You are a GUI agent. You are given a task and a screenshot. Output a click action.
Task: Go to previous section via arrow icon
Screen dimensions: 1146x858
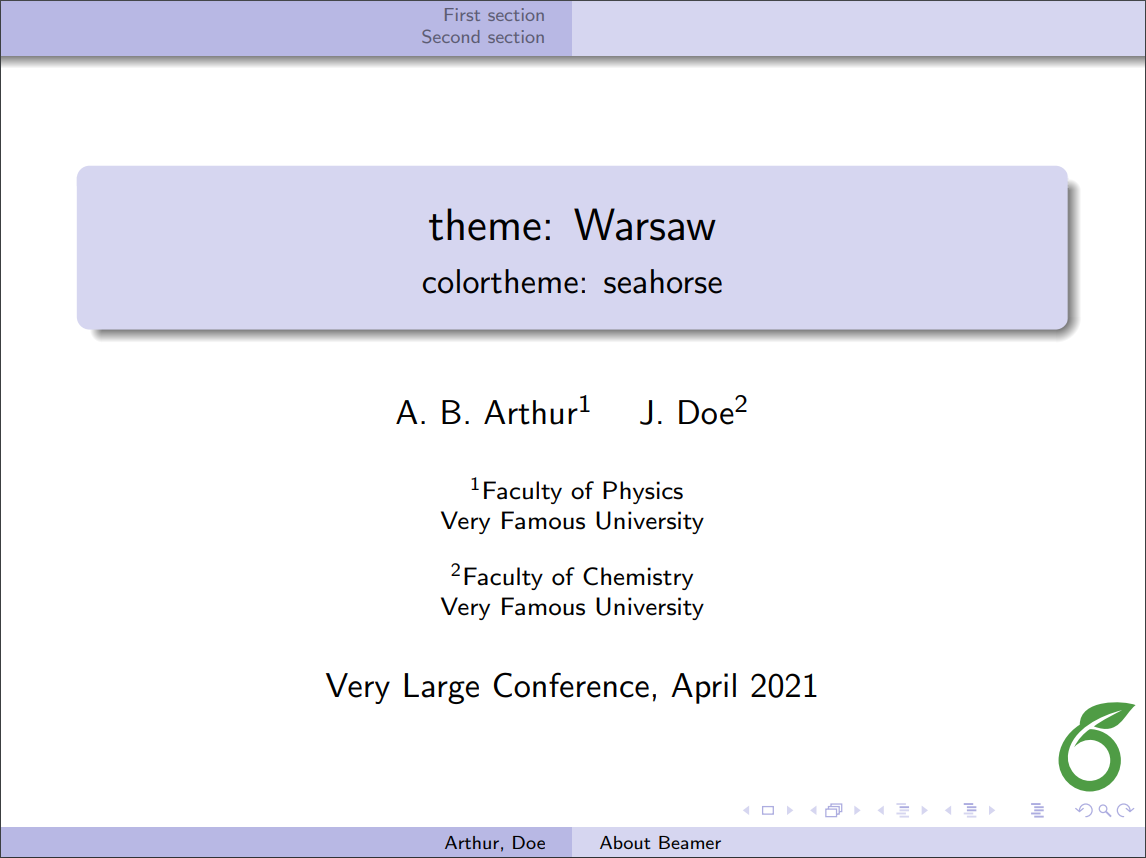coord(948,810)
